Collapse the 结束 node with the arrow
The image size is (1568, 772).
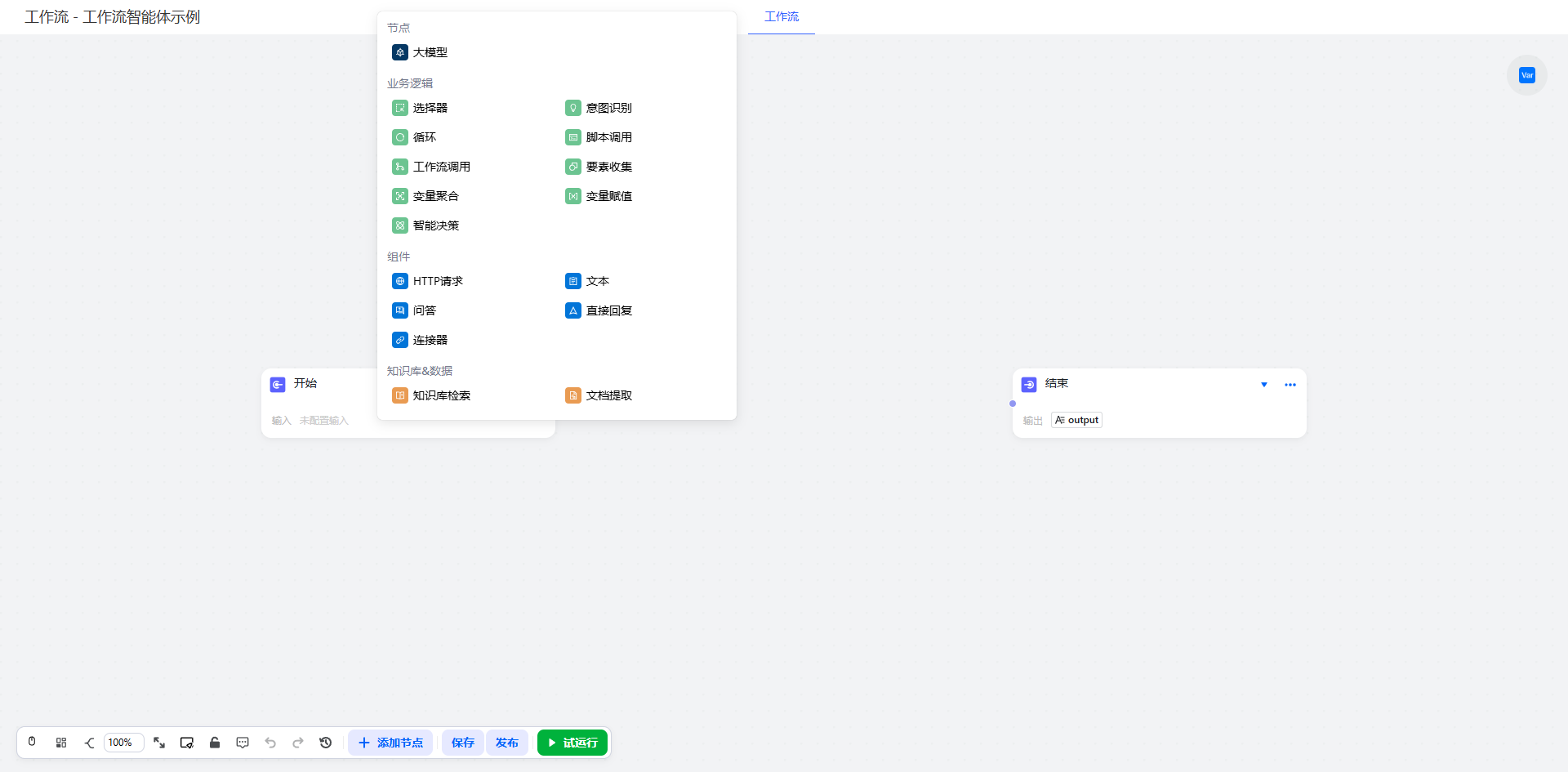pos(1264,385)
